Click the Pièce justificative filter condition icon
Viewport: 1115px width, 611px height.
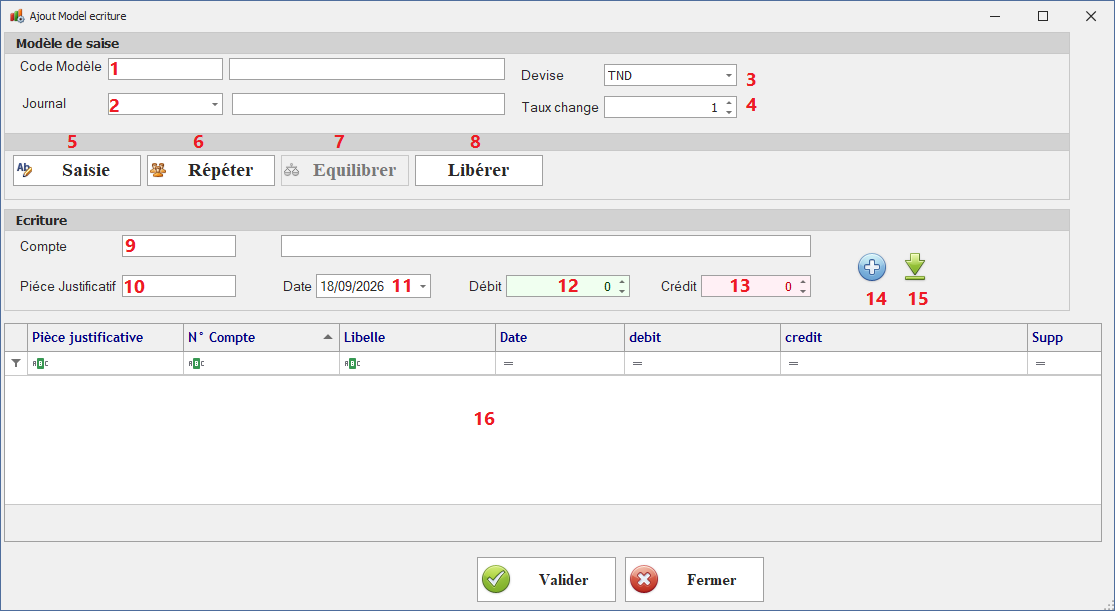(x=41, y=363)
